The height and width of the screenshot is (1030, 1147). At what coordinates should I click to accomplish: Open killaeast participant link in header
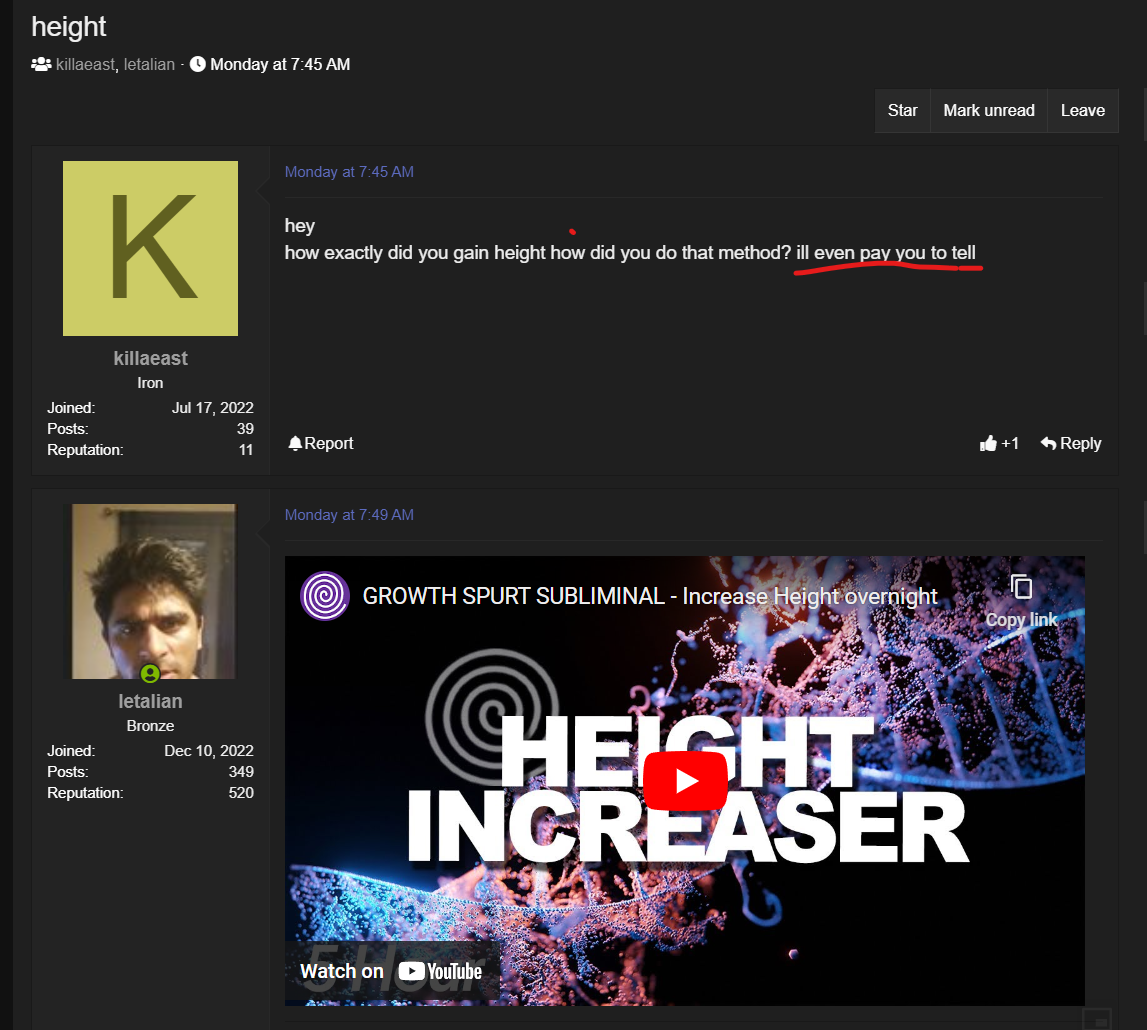click(86, 64)
